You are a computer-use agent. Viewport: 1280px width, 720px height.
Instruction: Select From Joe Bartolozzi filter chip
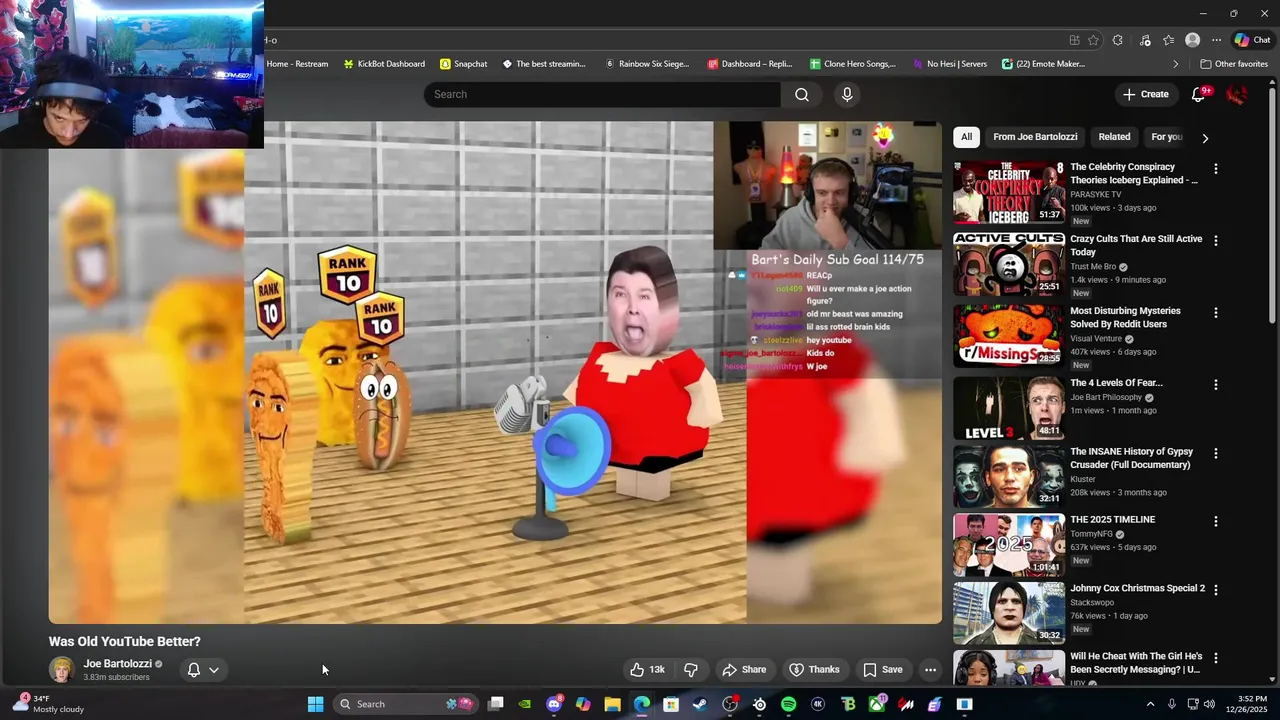click(x=1035, y=137)
